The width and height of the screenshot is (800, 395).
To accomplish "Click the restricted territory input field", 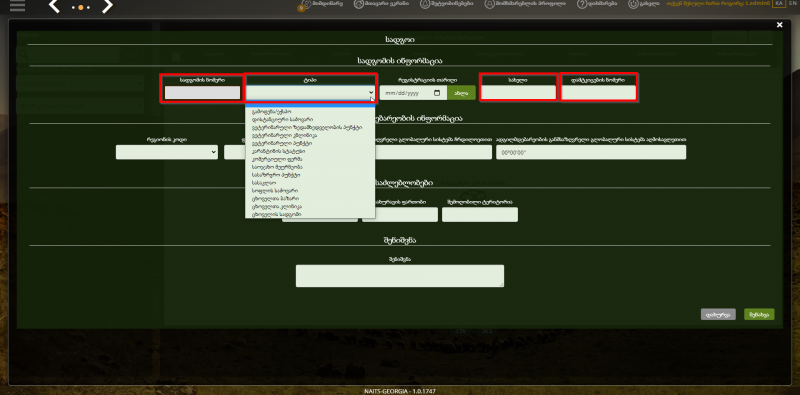I will pos(480,214).
